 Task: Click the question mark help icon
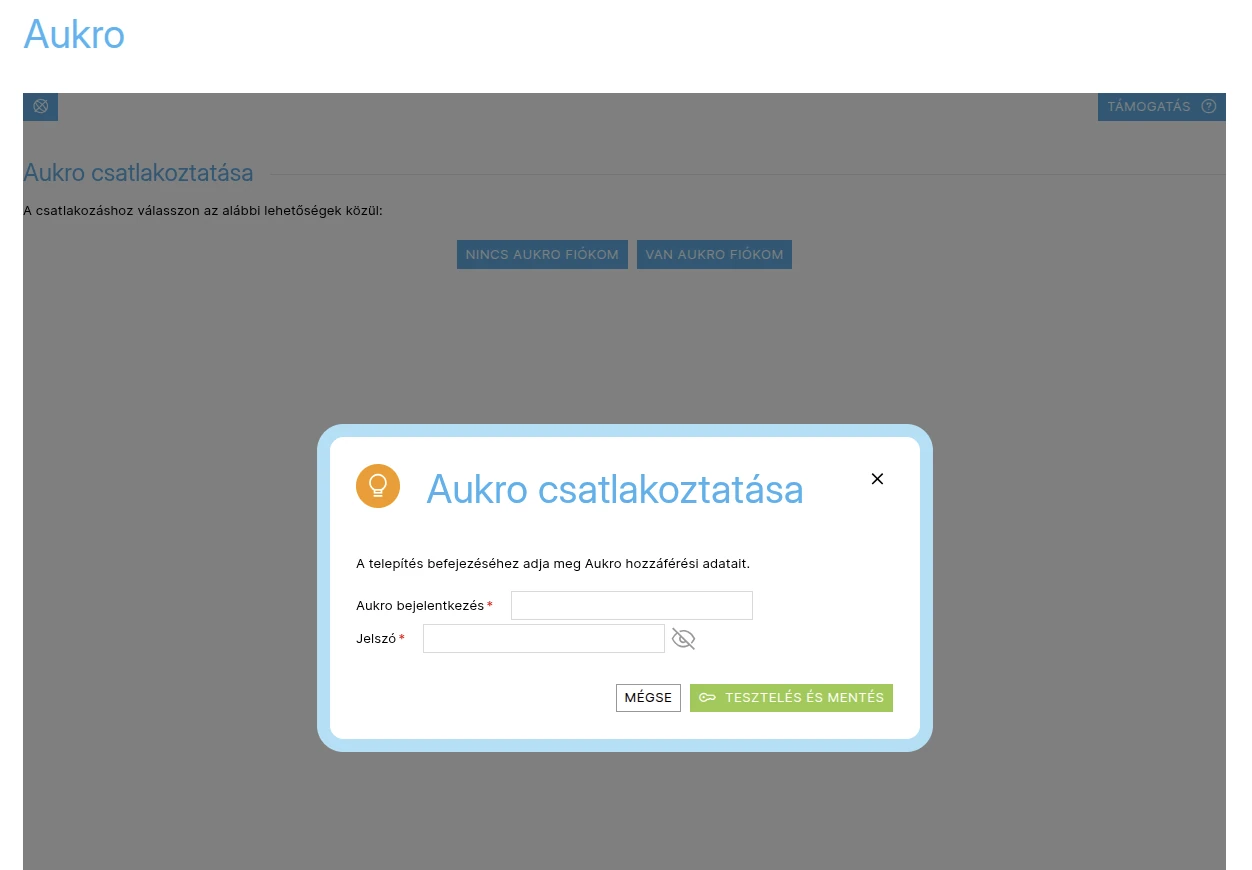[x=1208, y=106]
